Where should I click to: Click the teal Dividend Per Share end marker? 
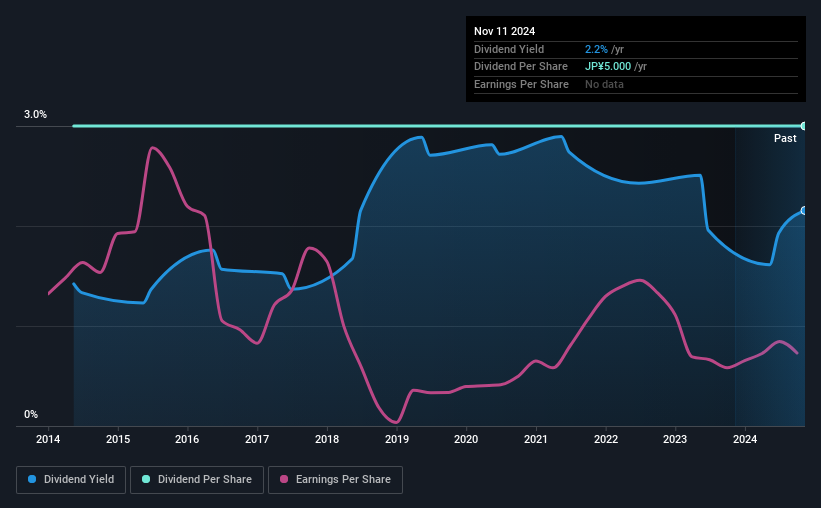point(804,126)
